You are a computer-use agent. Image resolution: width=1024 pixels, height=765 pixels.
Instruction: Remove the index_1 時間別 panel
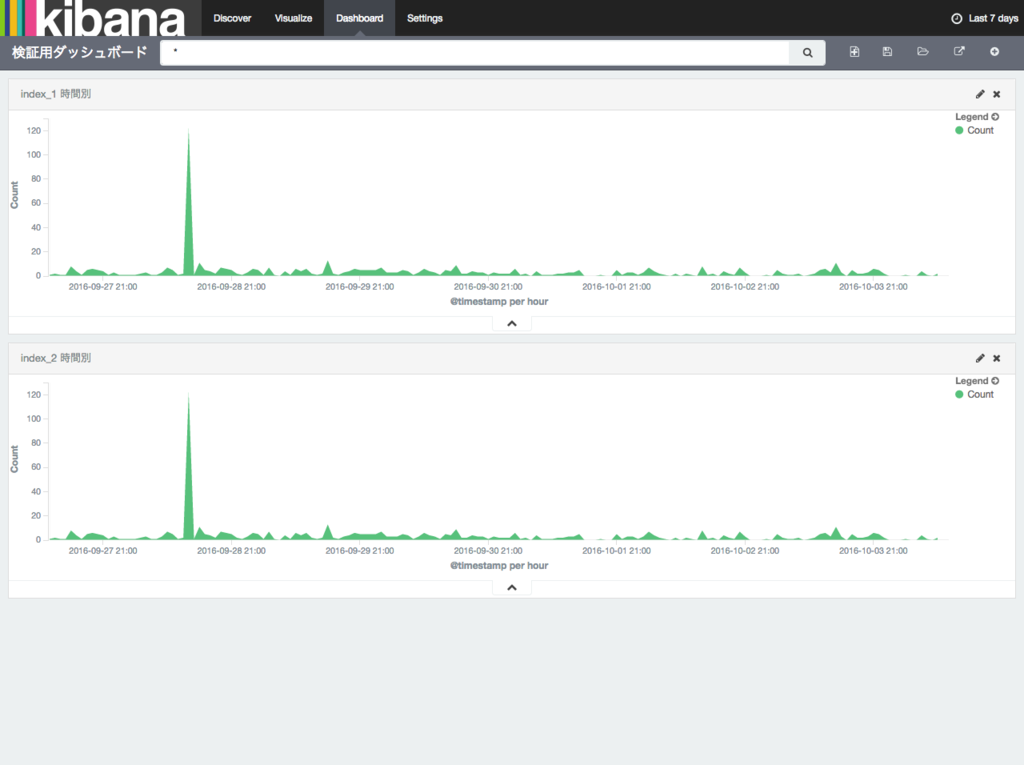click(x=997, y=94)
